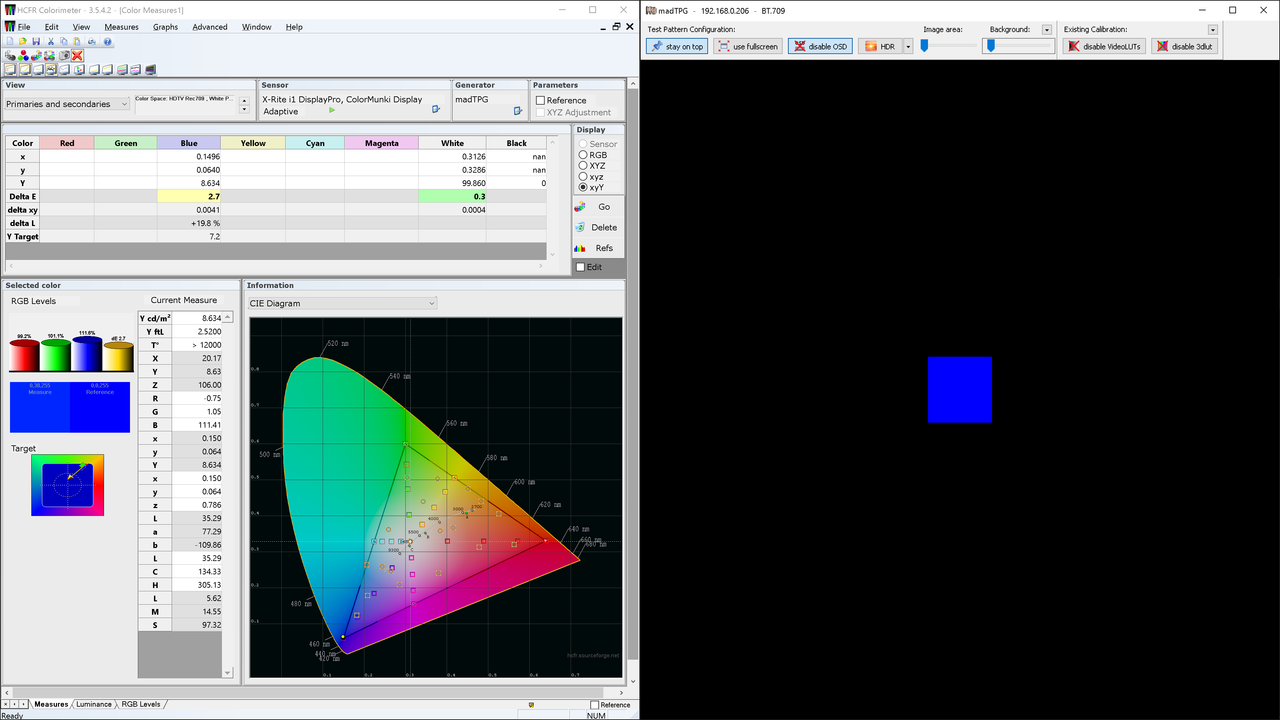This screenshot has width=1280, height=720.
Task: Click the Copy toolbar icon
Action: tap(64, 41)
